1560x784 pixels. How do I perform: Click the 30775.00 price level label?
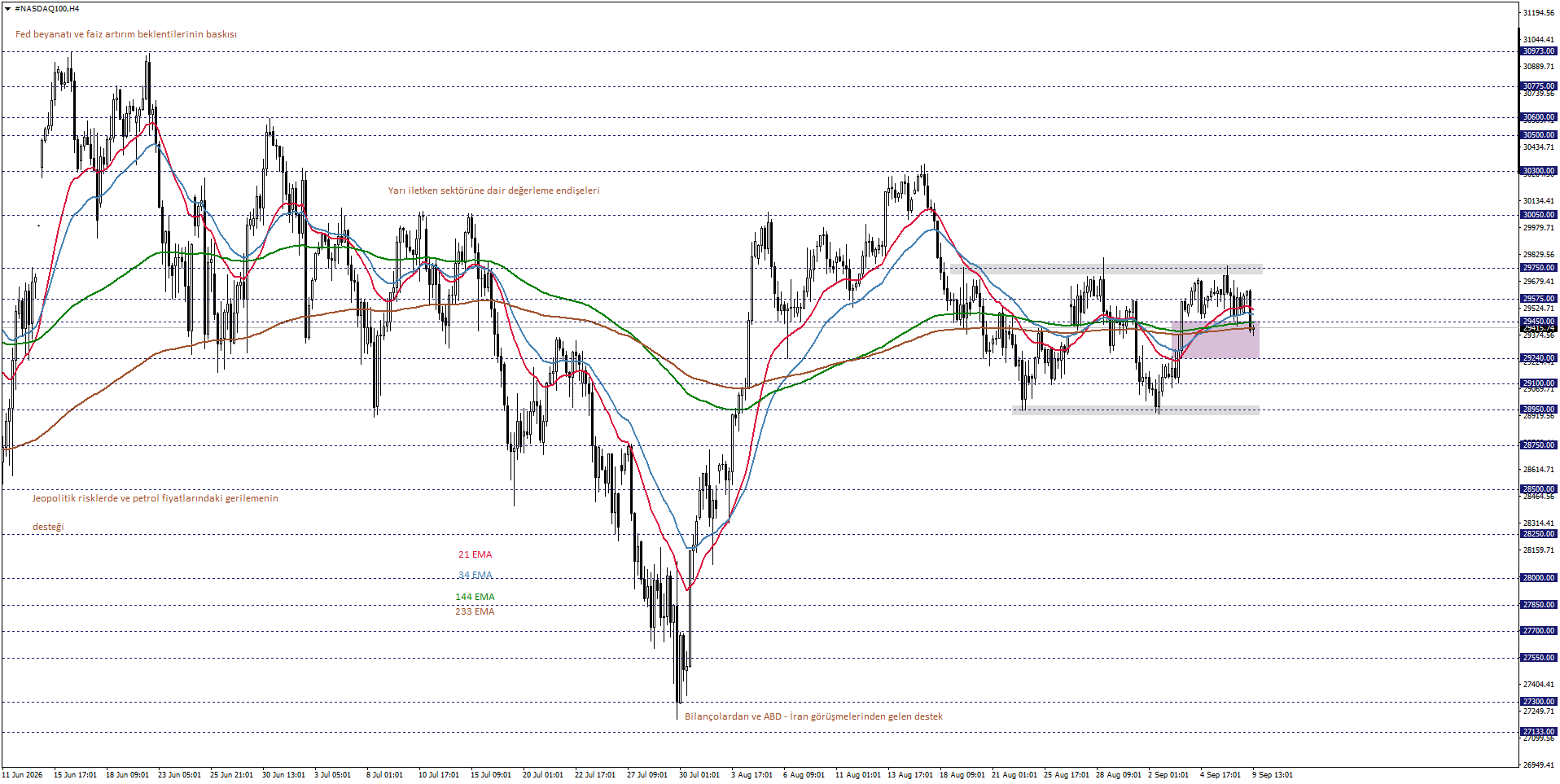pos(1539,86)
